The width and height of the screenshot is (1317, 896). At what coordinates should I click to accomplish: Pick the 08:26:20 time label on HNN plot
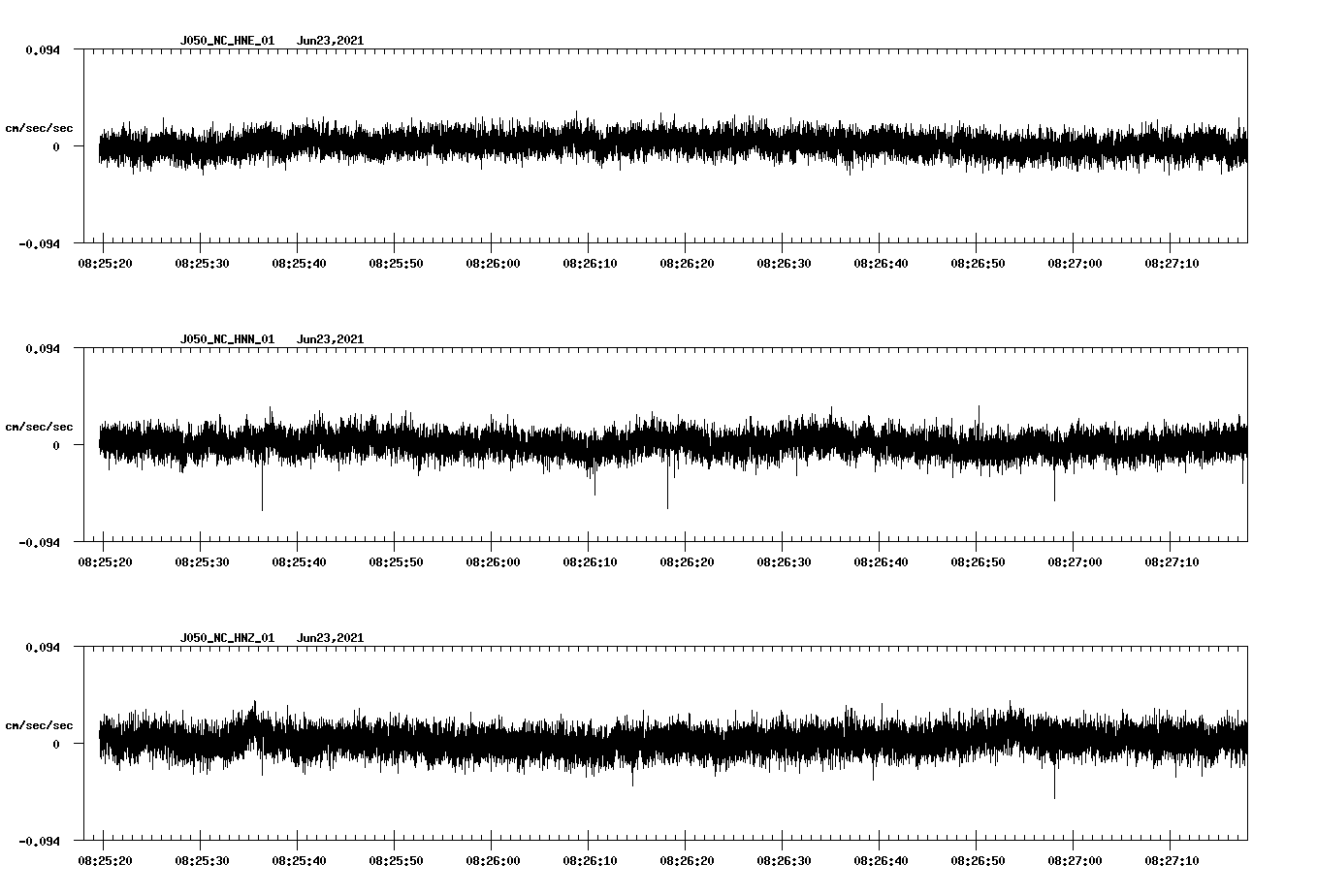tap(687, 562)
